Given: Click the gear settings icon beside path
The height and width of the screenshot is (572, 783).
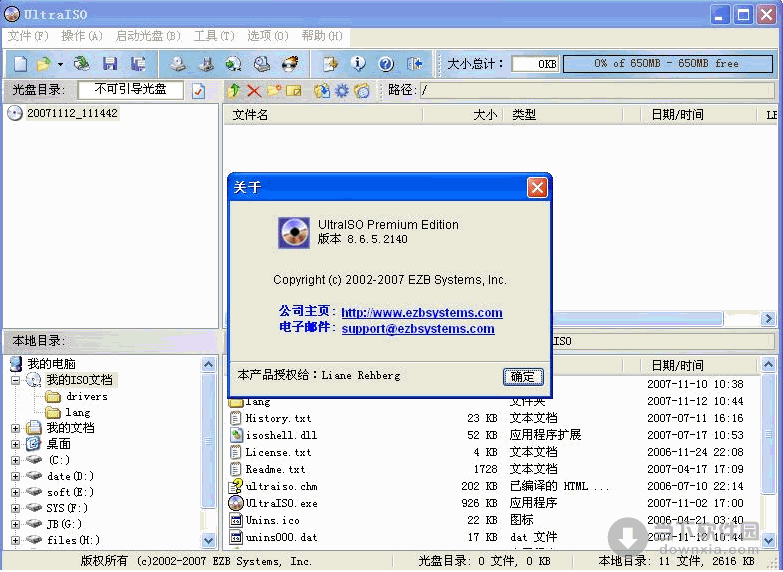Looking at the screenshot, I should 341,91.
